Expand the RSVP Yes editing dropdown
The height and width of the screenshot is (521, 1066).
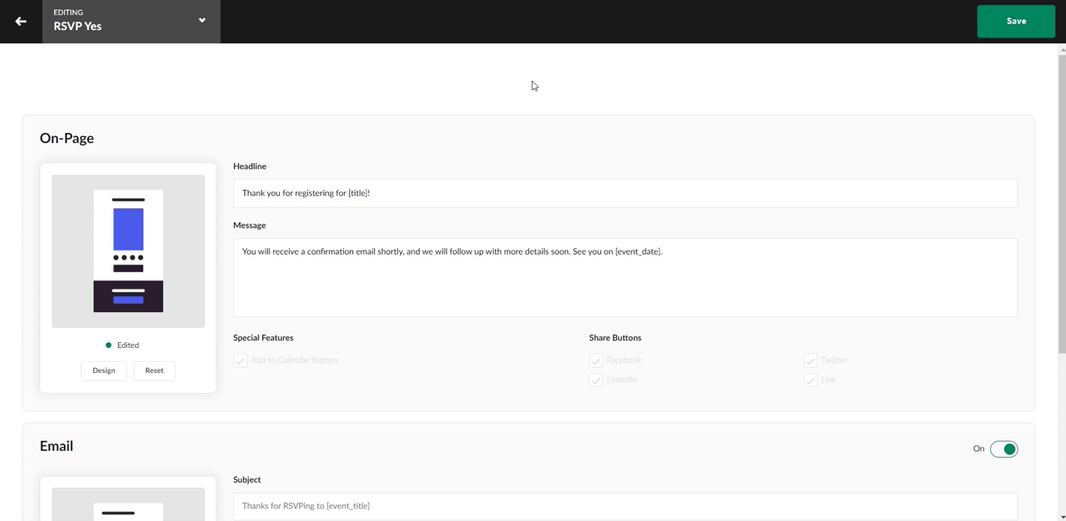click(202, 21)
